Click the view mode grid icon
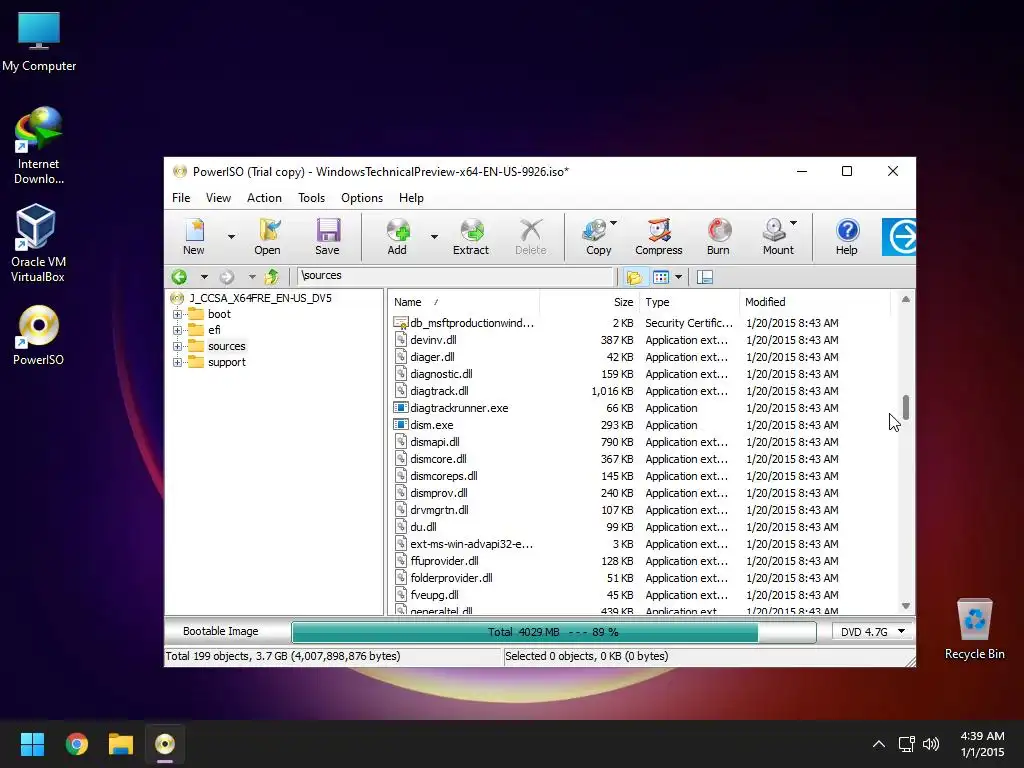Viewport: 1024px width, 768px height. (661, 277)
